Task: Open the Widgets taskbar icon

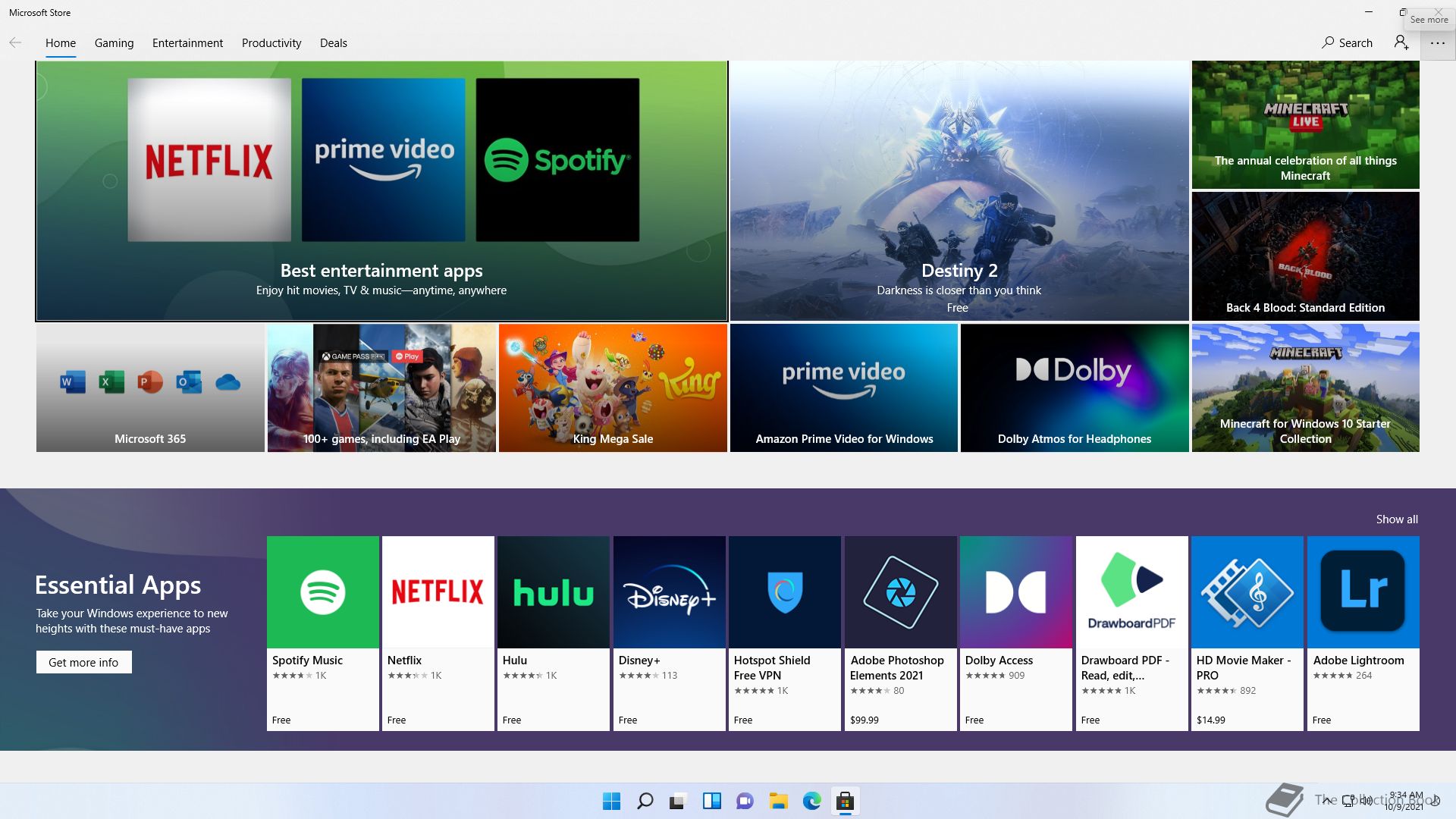Action: (712, 801)
